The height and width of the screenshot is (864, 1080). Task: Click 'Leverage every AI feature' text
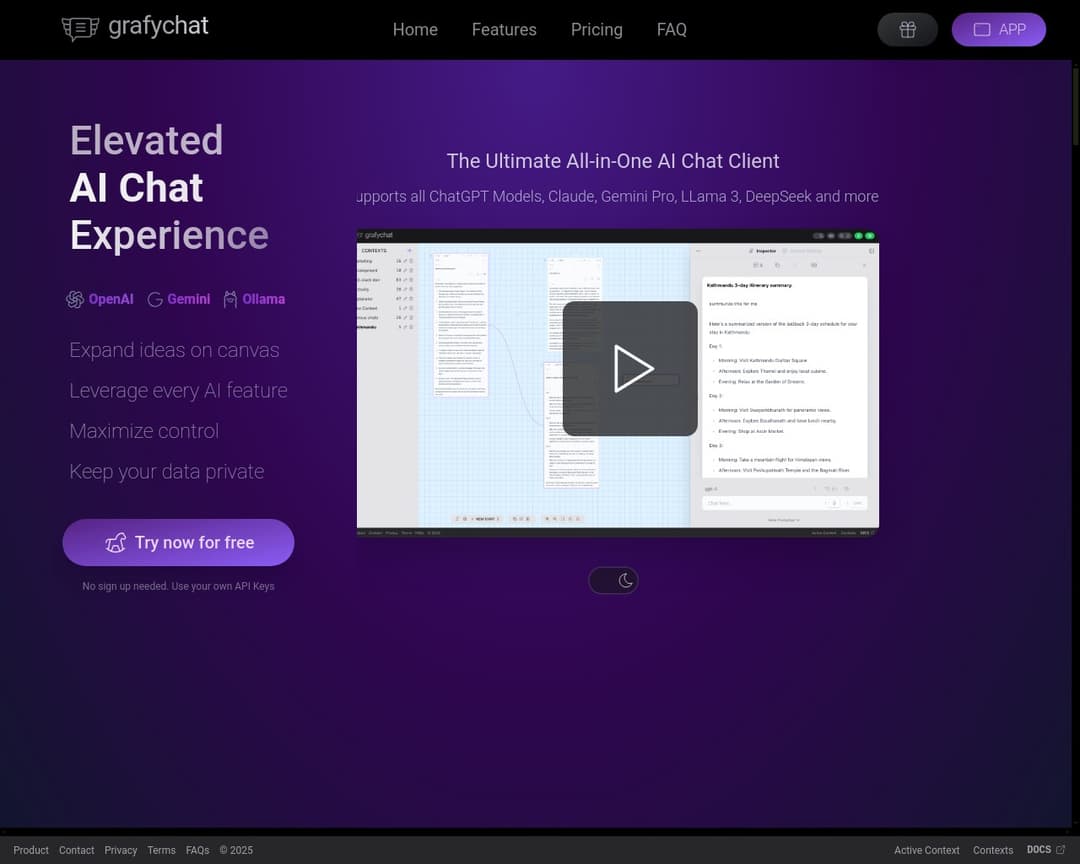178,391
